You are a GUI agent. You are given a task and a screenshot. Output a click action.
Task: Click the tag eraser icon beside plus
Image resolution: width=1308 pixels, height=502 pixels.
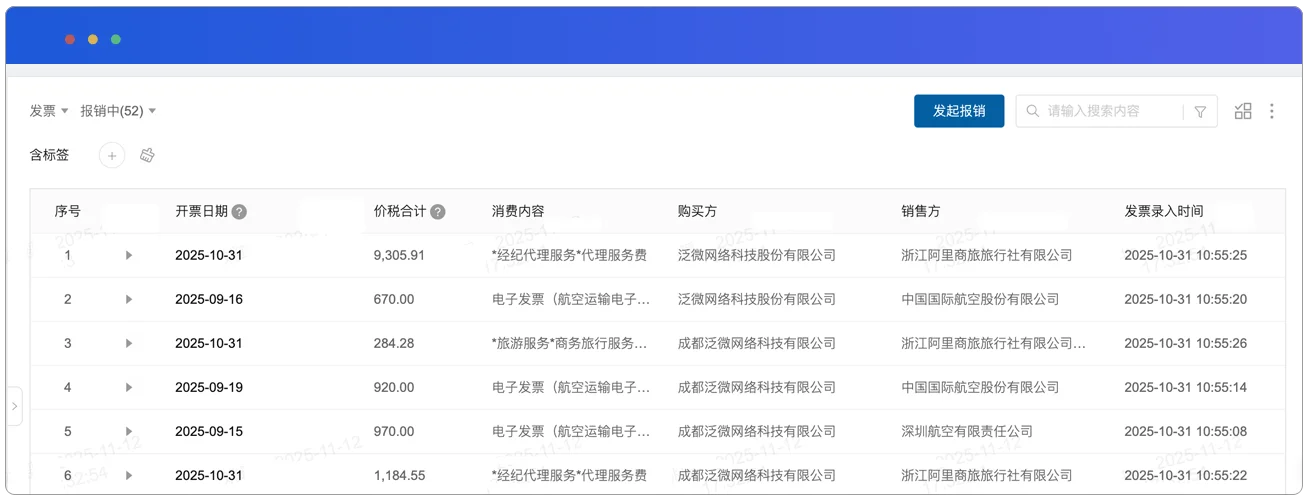147,155
